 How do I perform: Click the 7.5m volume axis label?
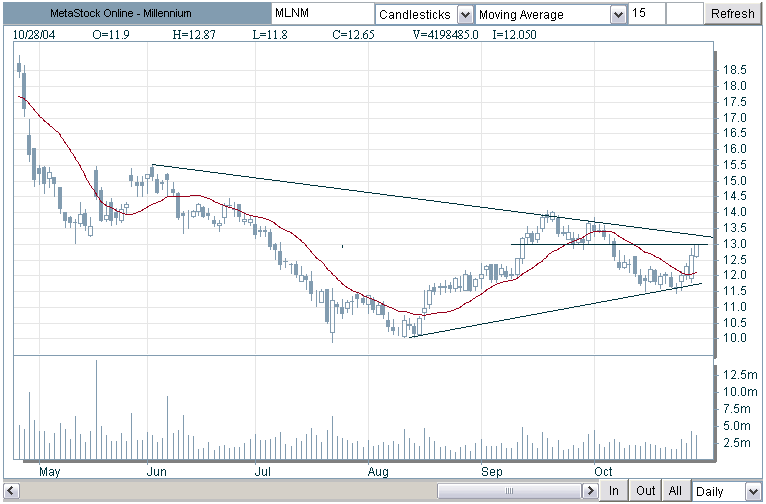737,409
